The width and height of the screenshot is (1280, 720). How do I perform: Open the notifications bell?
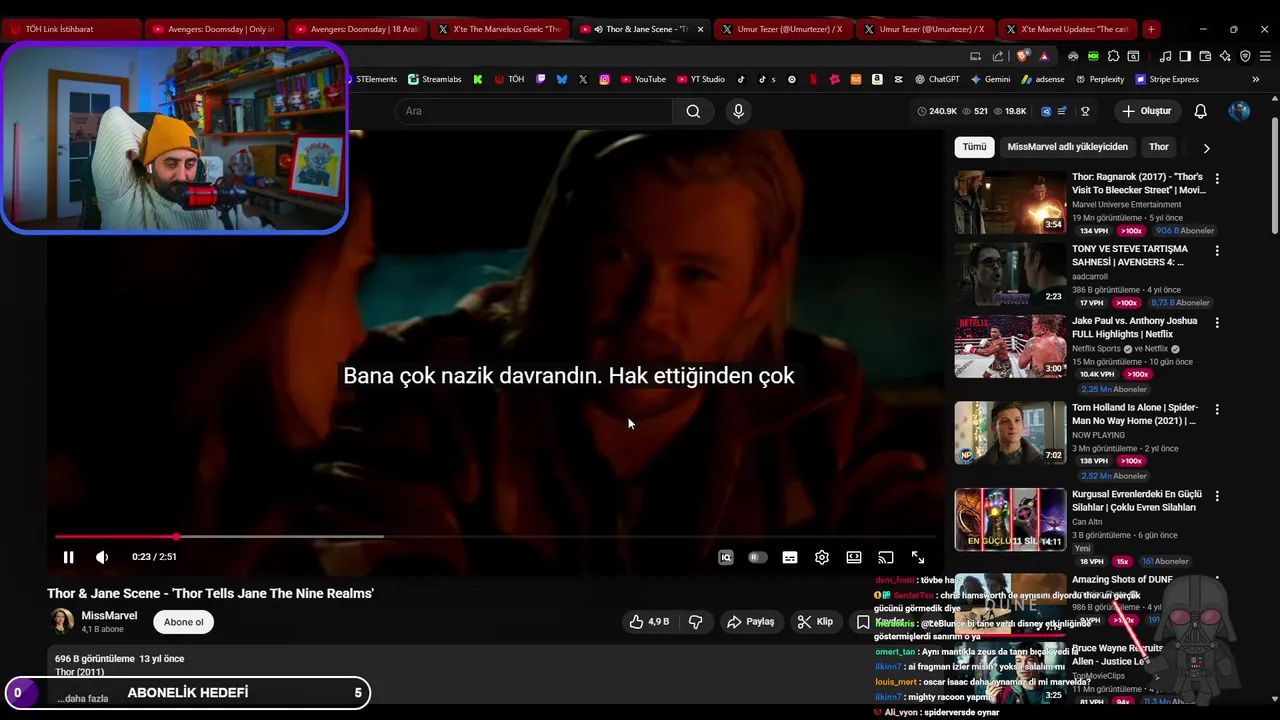(1201, 111)
